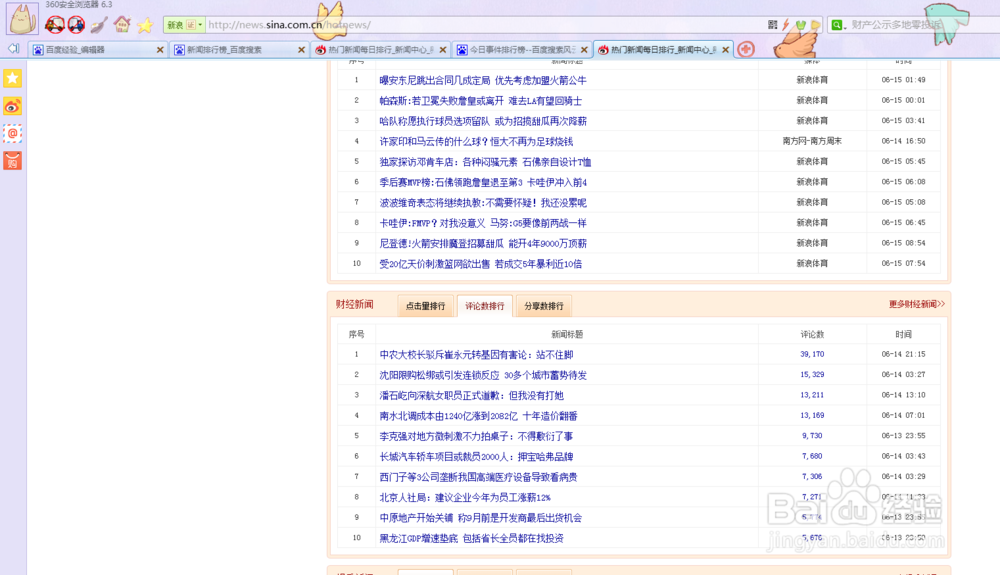
Task: Open 北京人社局:建议企业今年为员工涨薪12% headline
Action: pos(465,498)
